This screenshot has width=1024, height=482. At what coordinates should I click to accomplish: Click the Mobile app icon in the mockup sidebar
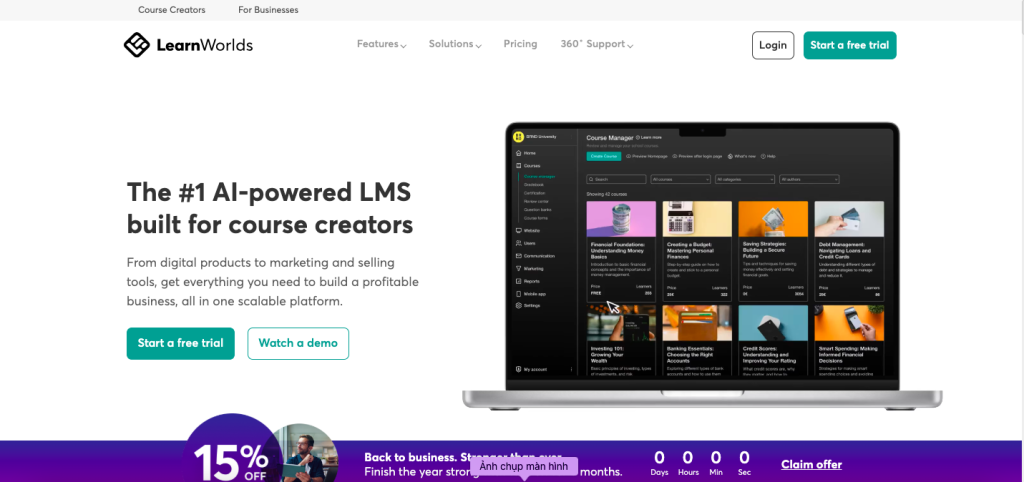pyautogui.click(x=518, y=293)
